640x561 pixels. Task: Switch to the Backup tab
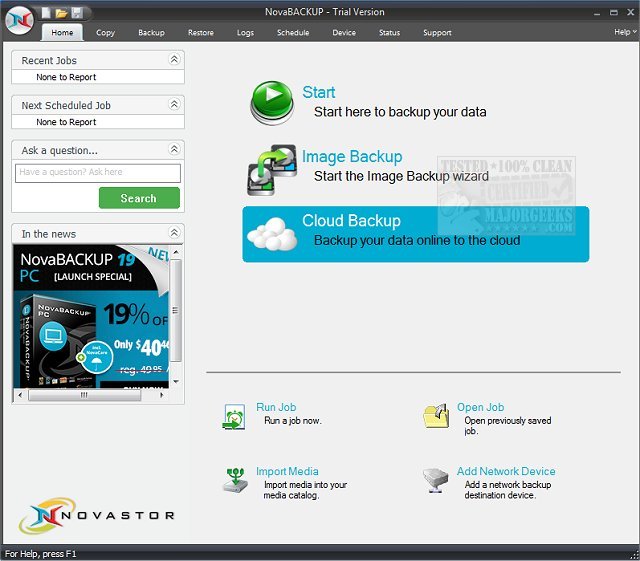pos(151,33)
